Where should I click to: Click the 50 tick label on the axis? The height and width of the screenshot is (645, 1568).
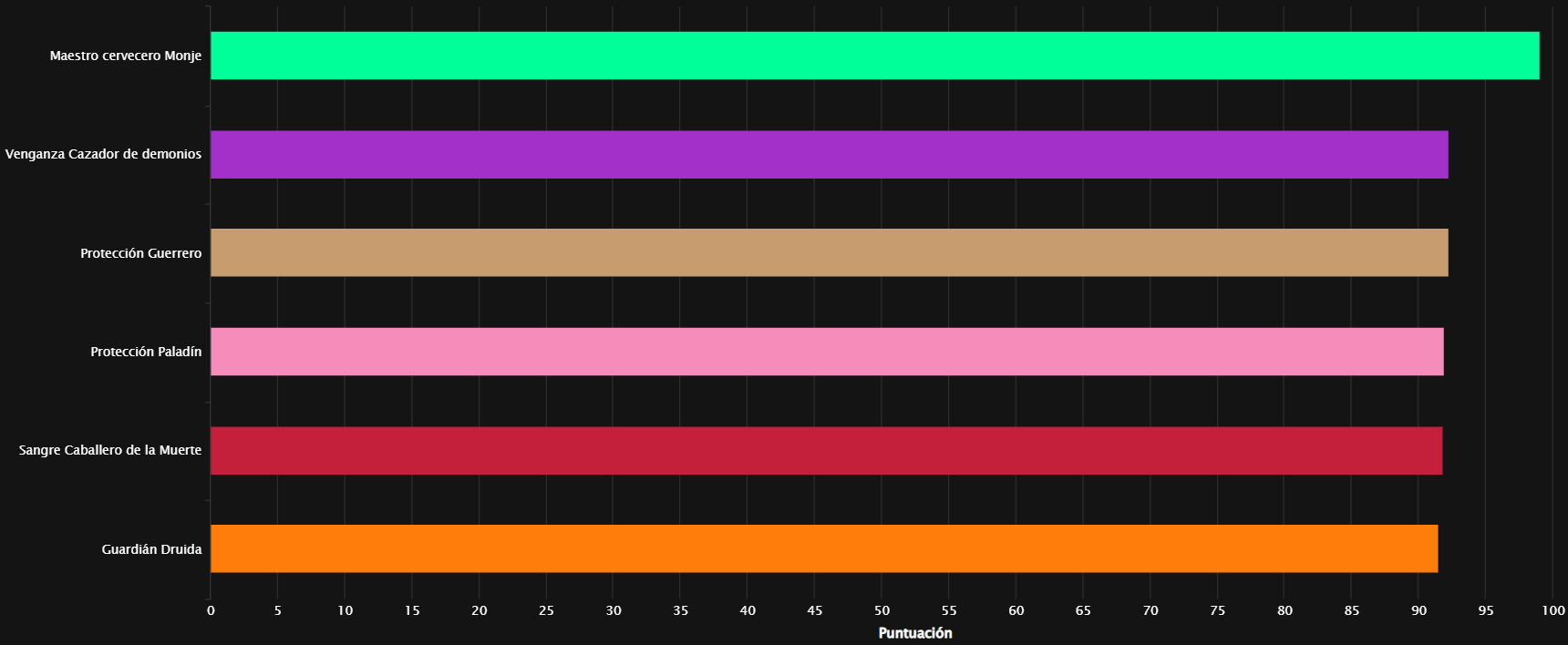[x=882, y=610]
